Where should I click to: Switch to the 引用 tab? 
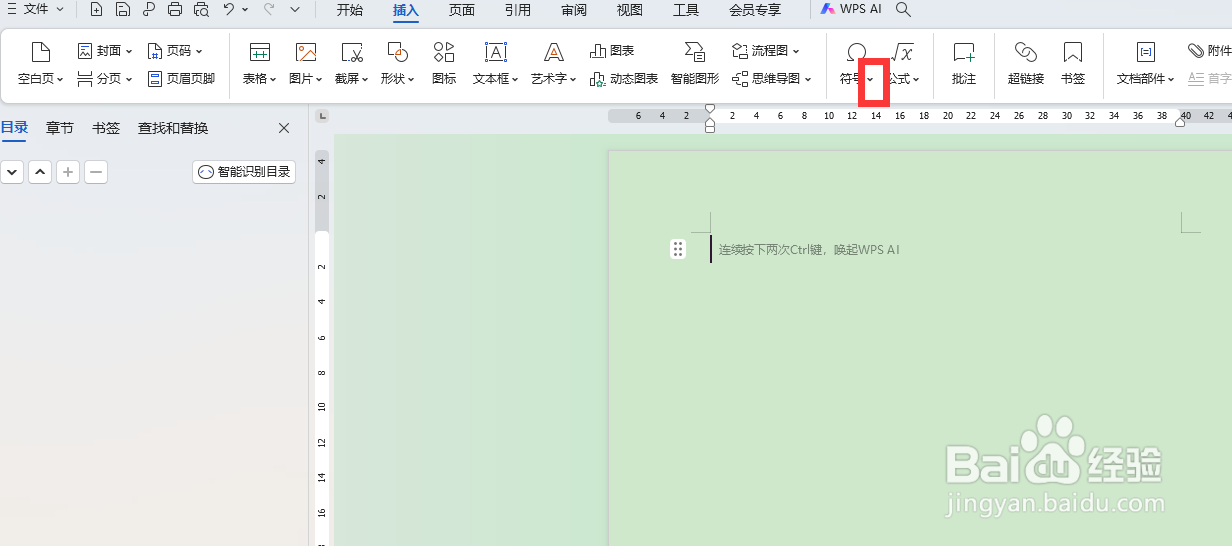(518, 10)
